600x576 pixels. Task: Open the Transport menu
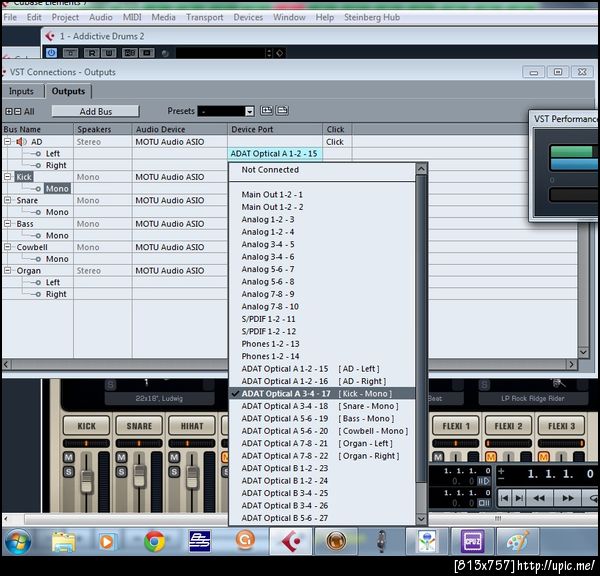204,17
